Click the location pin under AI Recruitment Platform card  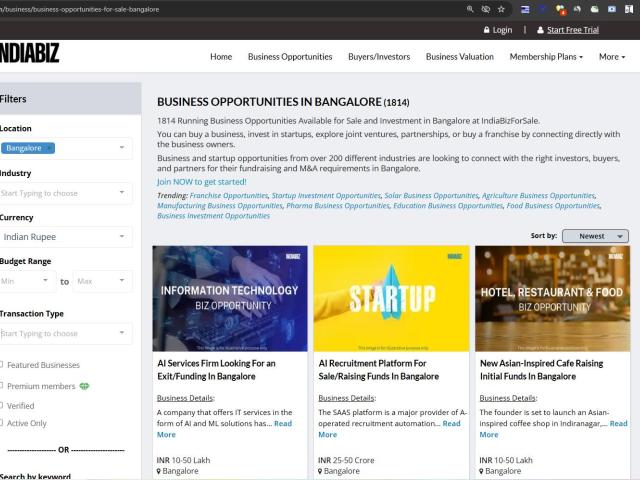320,471
